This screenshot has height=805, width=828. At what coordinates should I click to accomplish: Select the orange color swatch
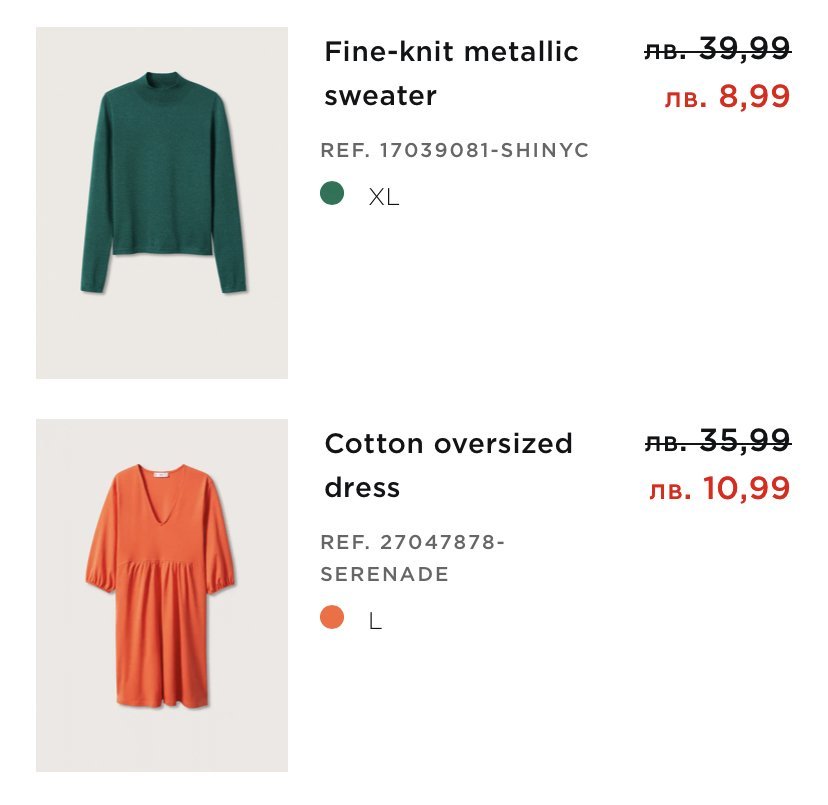pos(332,618)
